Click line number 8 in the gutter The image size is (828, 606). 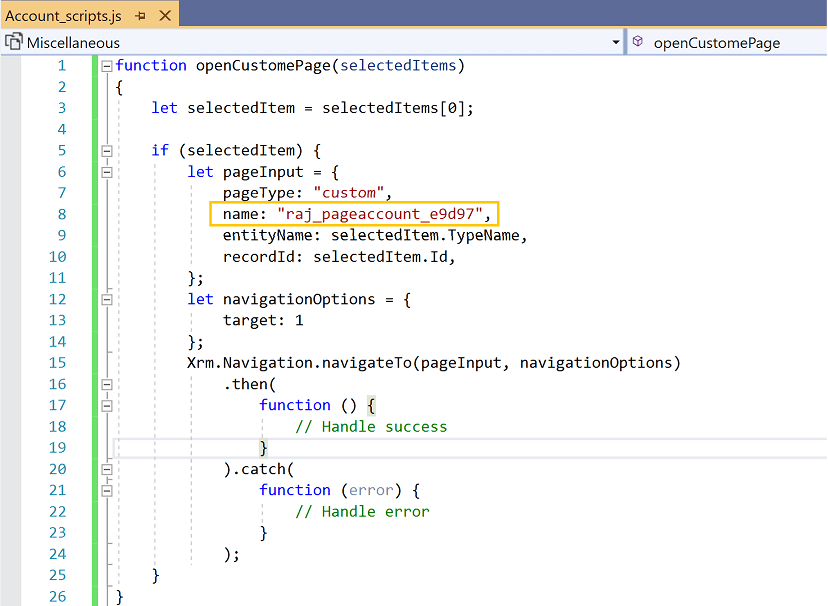coord(62,214)
